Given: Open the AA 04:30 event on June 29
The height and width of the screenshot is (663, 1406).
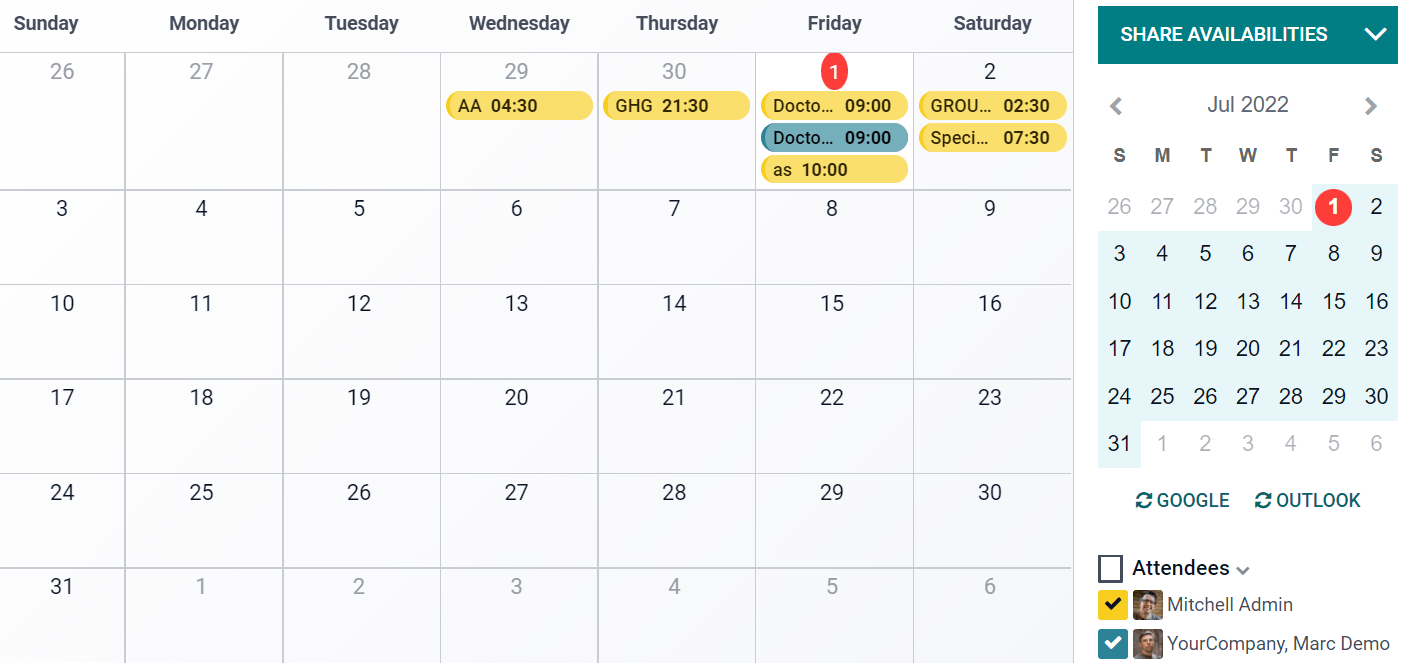Looking at the screenshot, I should 519,105.
